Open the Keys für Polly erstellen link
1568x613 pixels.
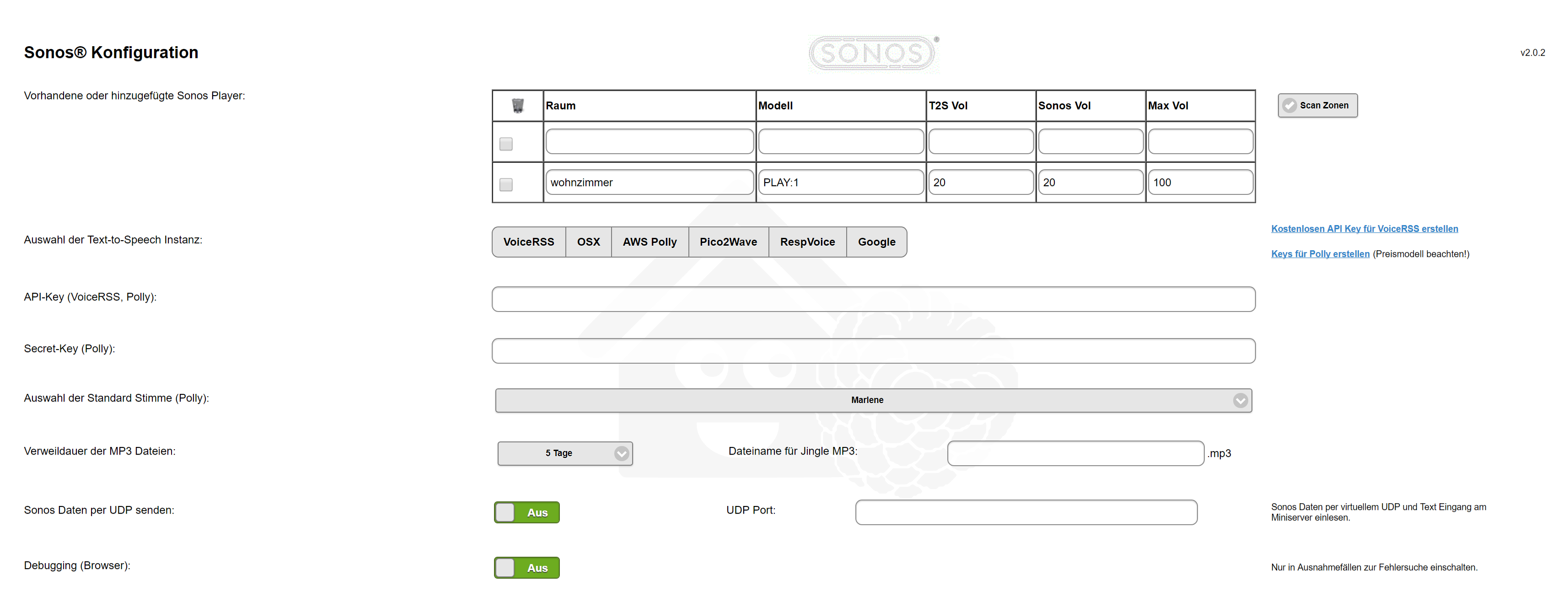(x=1320, y=254)
